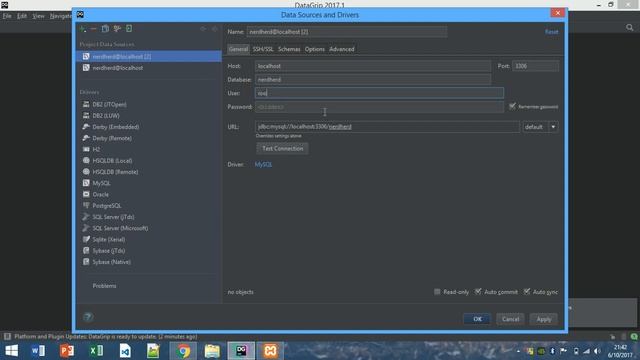Select nerdherd@localhost [2] data source

click(x=149, y=56)
